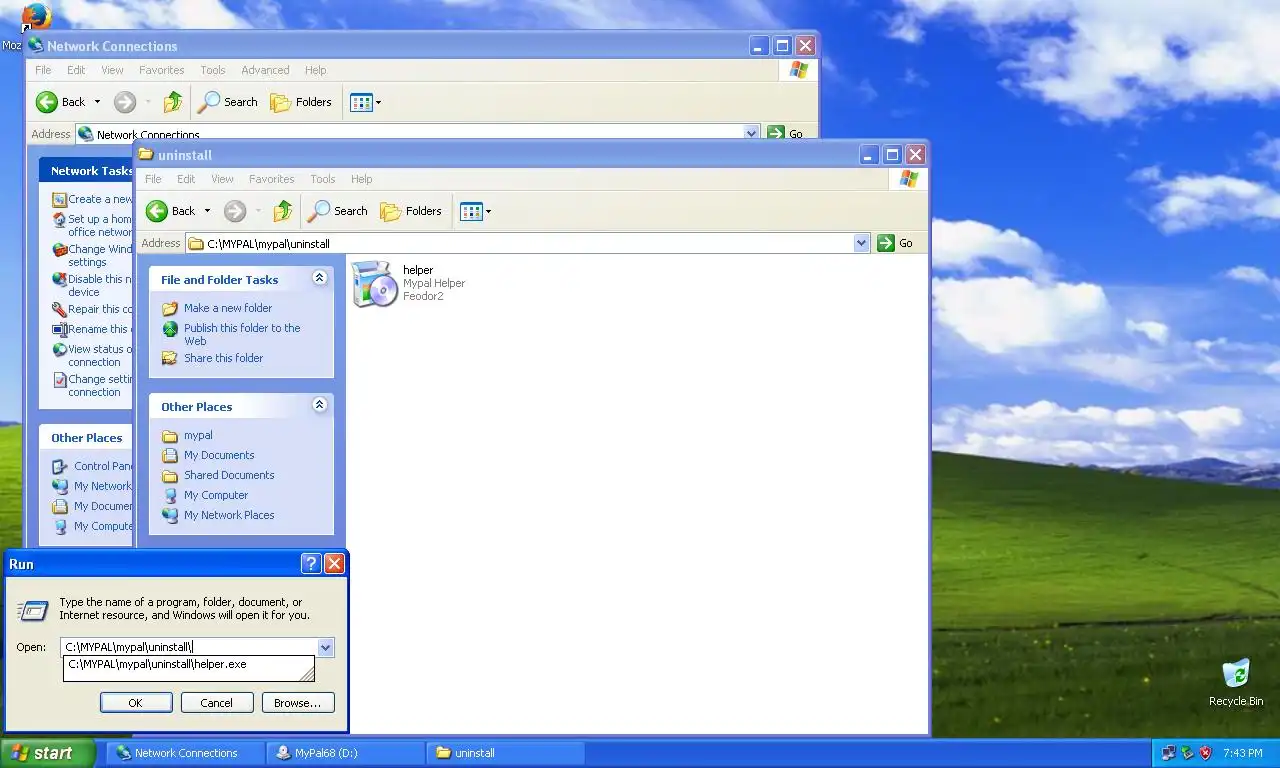
Task: Click OK in Run dialog
Action: (x=136, y=703)
